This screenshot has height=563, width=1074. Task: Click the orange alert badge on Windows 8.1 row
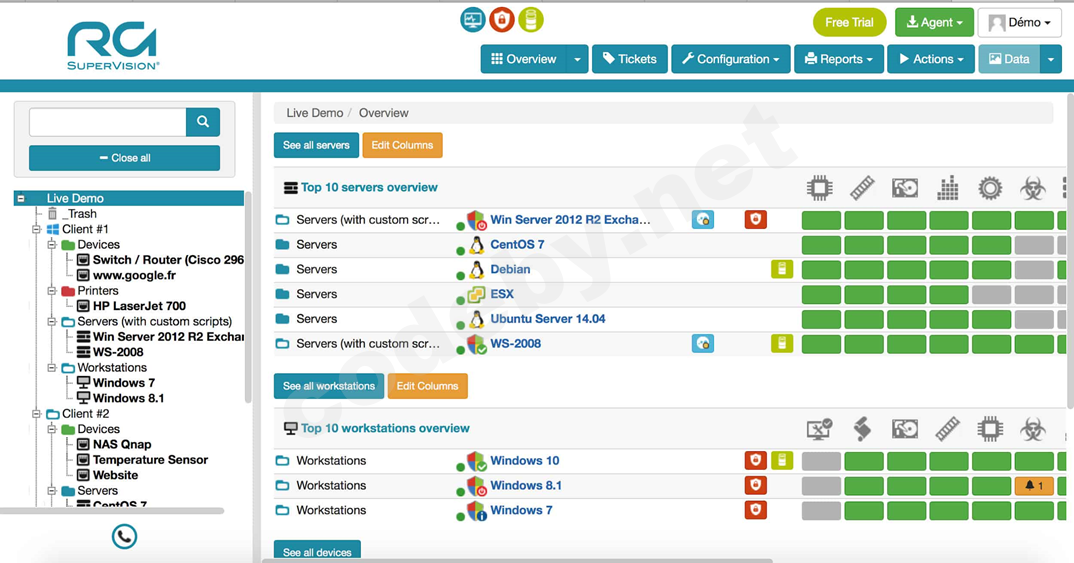pos(1034,486)
